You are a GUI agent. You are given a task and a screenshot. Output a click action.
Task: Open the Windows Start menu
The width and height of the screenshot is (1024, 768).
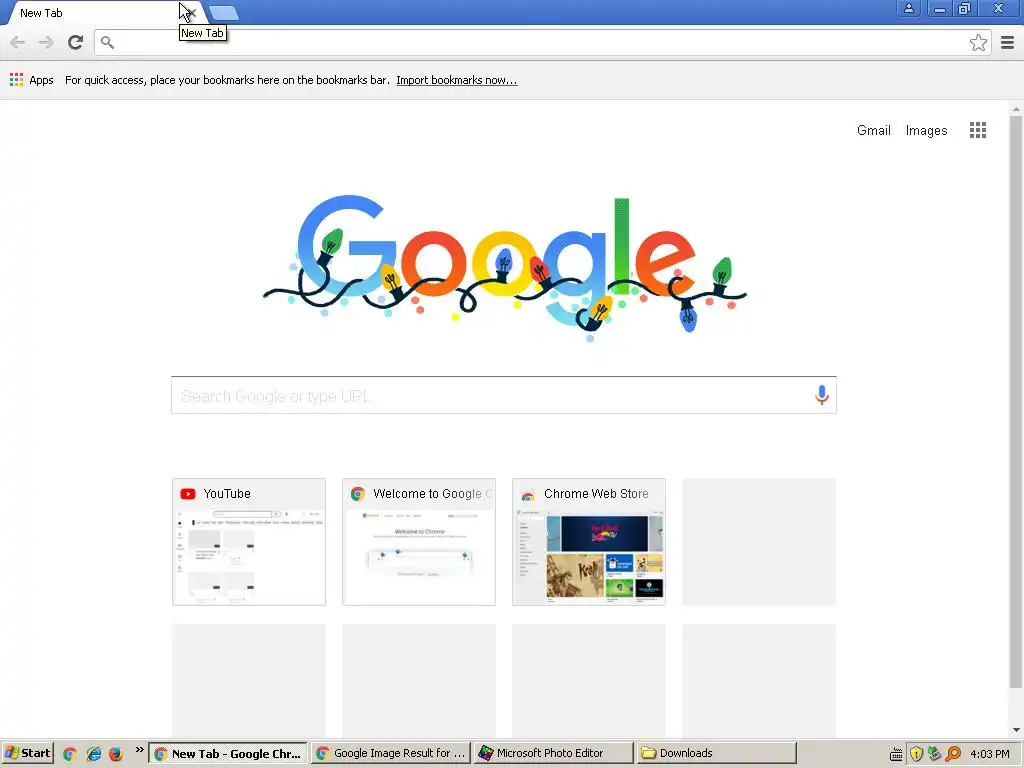[27, 753]
